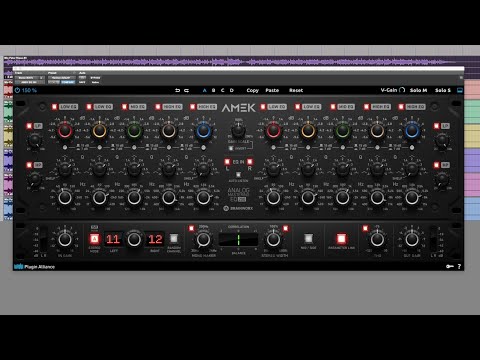Click the right channel blue gain knob
Screen dimensions: 480x360
(x=412, y=131)
